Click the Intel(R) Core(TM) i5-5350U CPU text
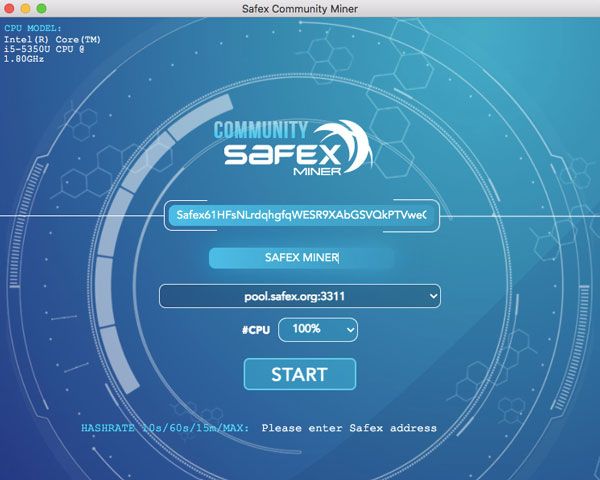600x480 pixels. (x=52, y=49)
